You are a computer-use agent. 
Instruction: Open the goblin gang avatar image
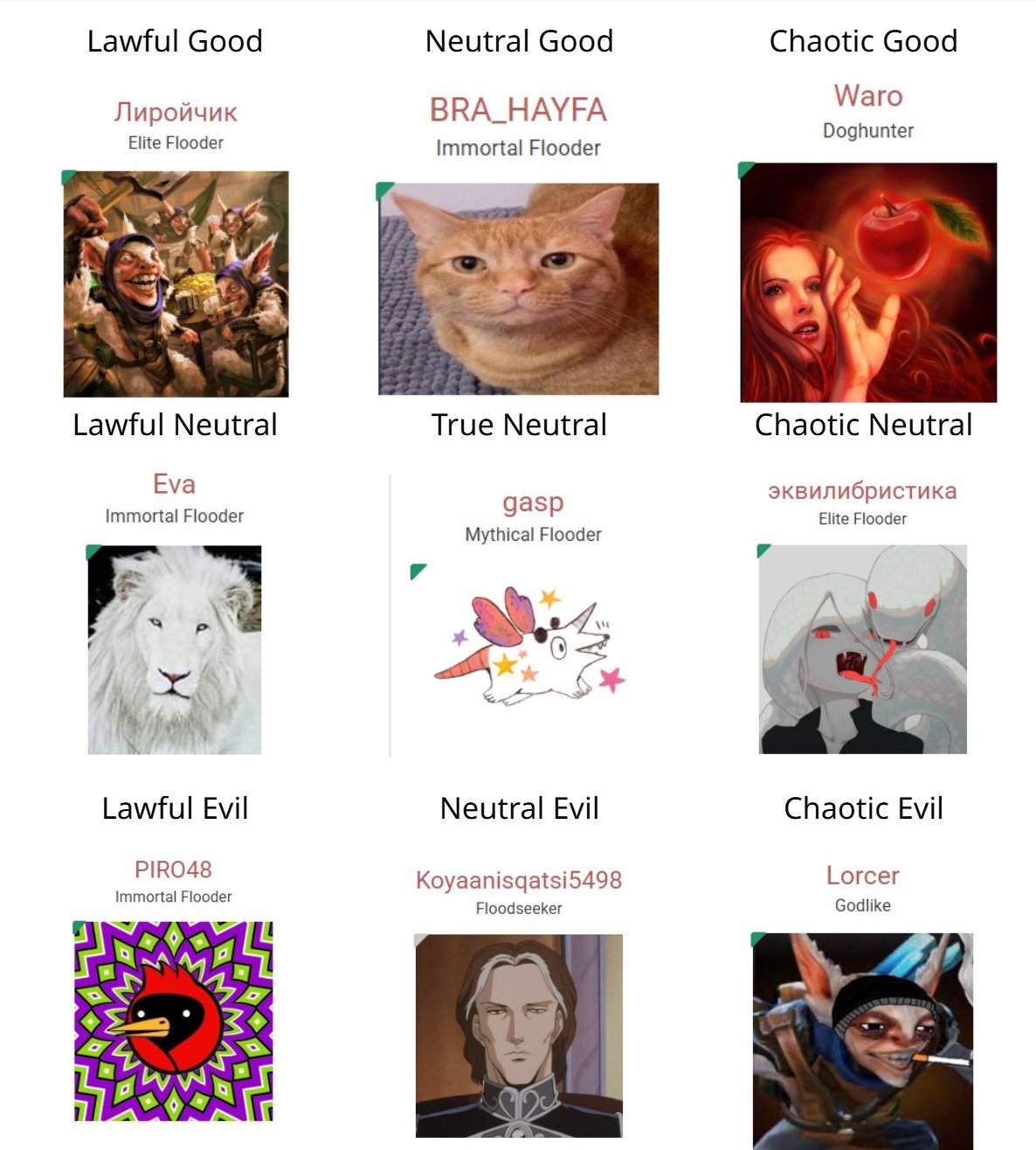176,284
